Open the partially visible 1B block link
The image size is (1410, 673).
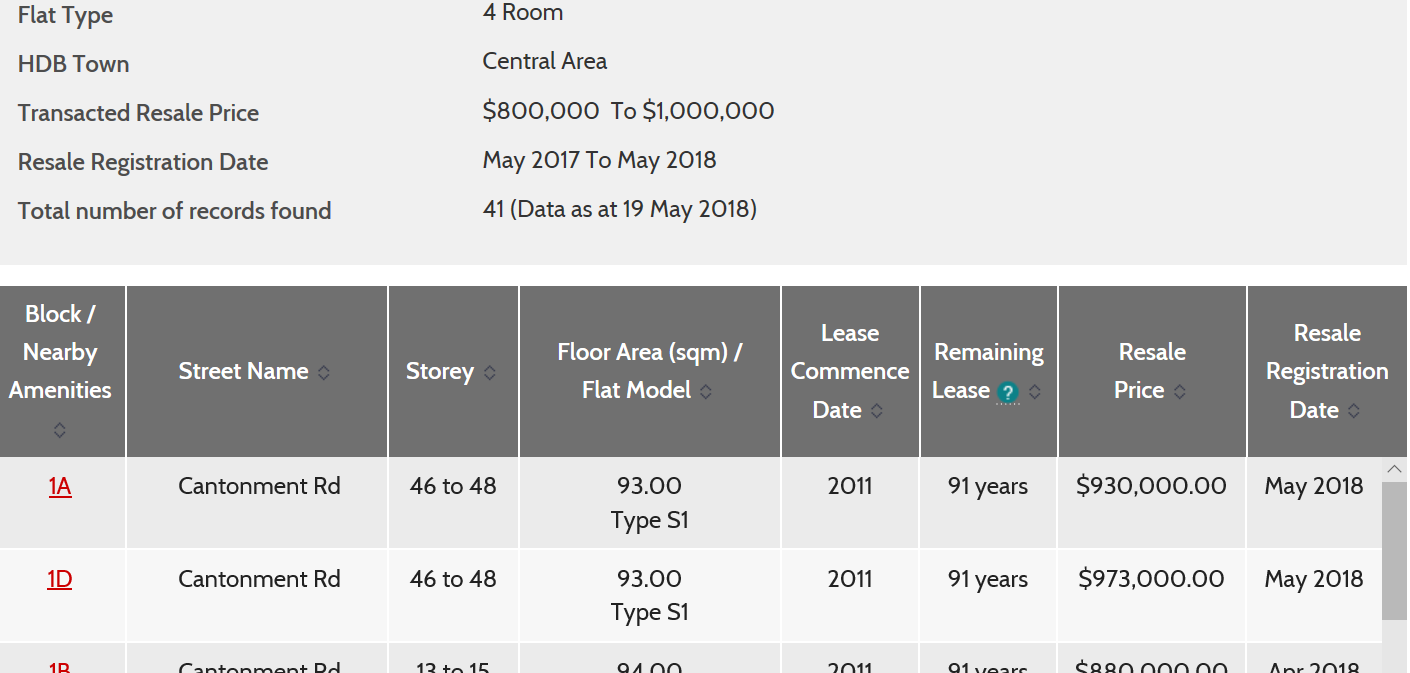[x=60, y=666]
